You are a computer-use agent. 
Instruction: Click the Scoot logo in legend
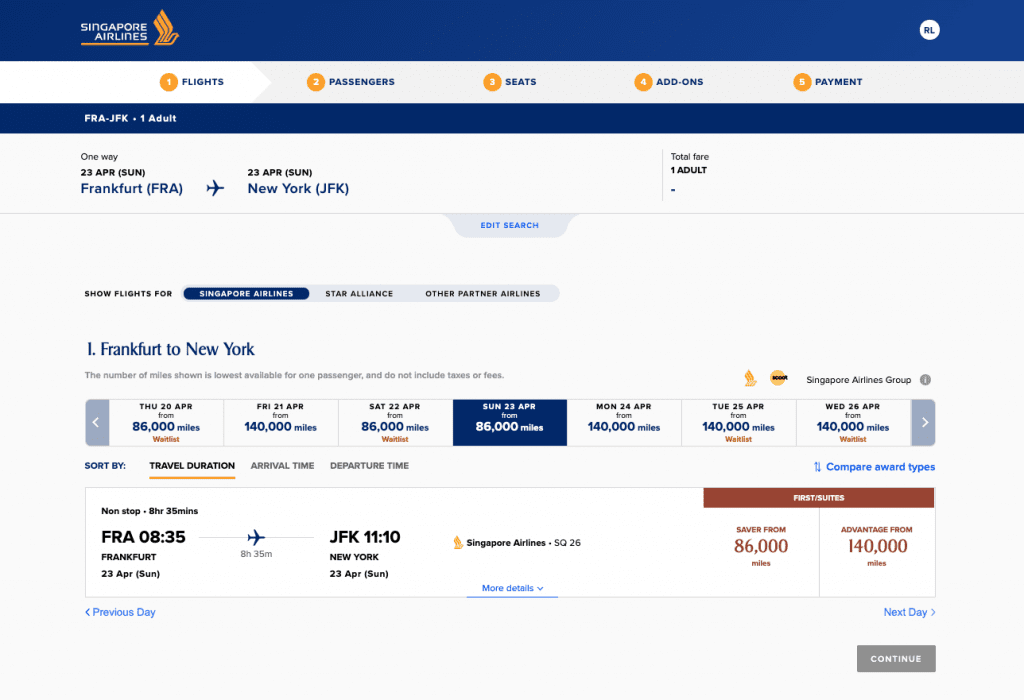[x=778, y=377]
